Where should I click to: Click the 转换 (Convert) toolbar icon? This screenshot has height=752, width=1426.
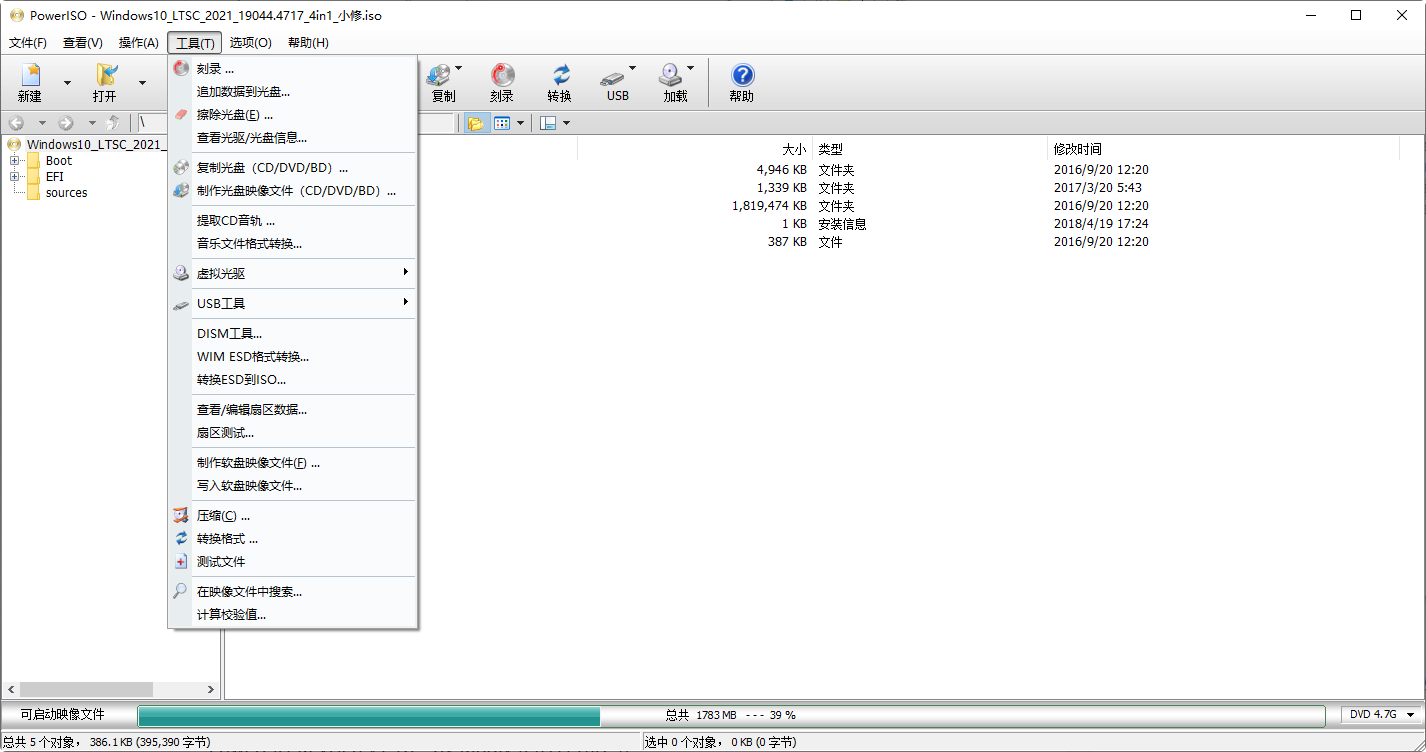click(x=559, y=80)
